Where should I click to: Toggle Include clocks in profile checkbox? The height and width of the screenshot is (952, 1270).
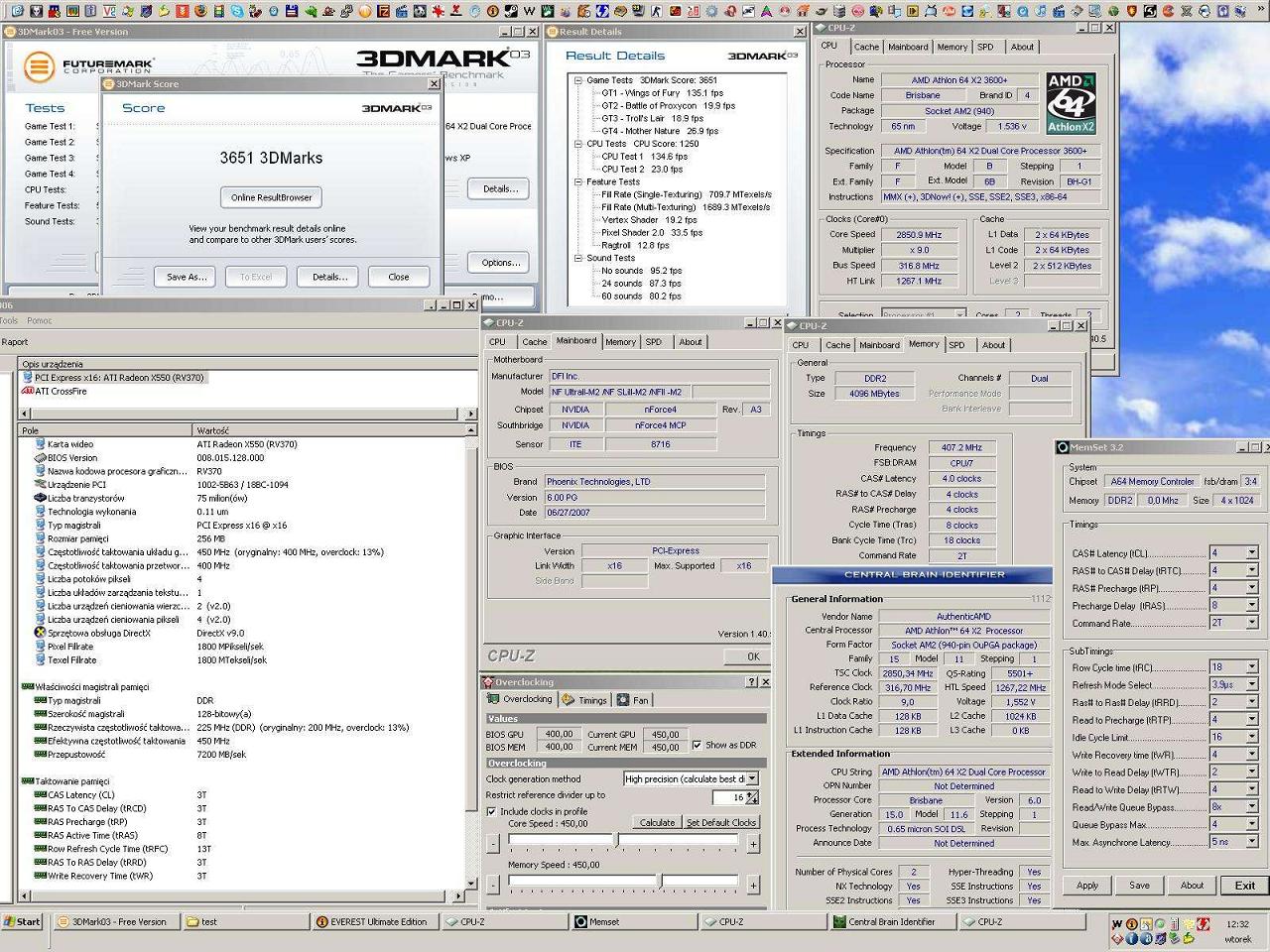491,811
